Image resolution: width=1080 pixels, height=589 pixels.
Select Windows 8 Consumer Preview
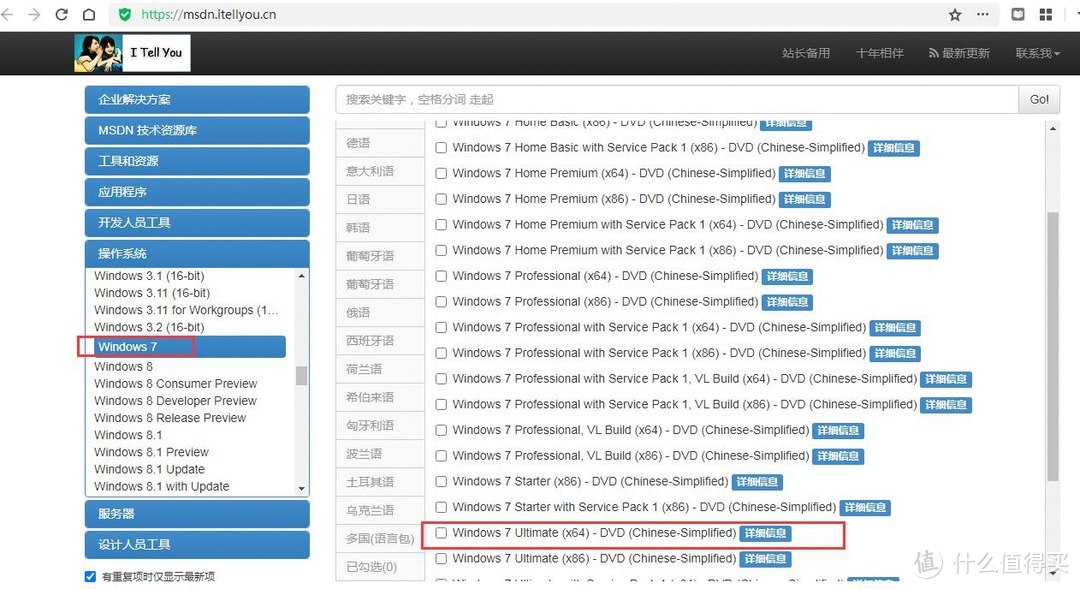(176, 384)
